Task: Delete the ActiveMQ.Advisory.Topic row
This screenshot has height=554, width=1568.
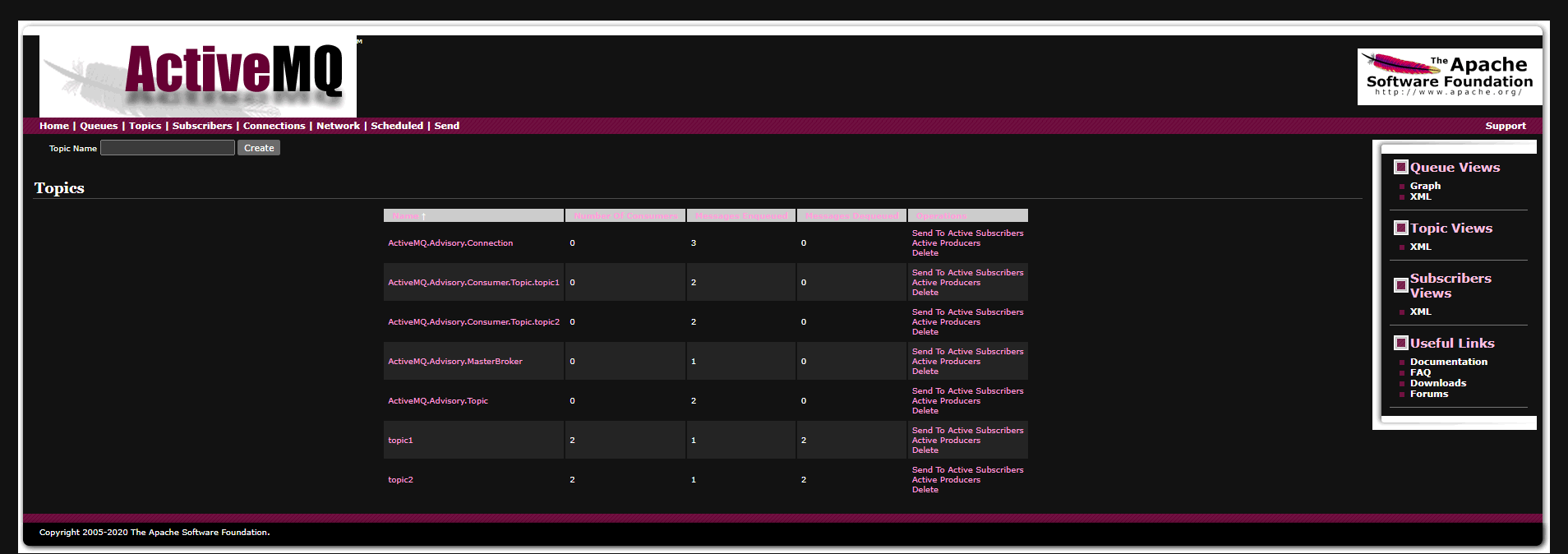Action: click(925, 411)
